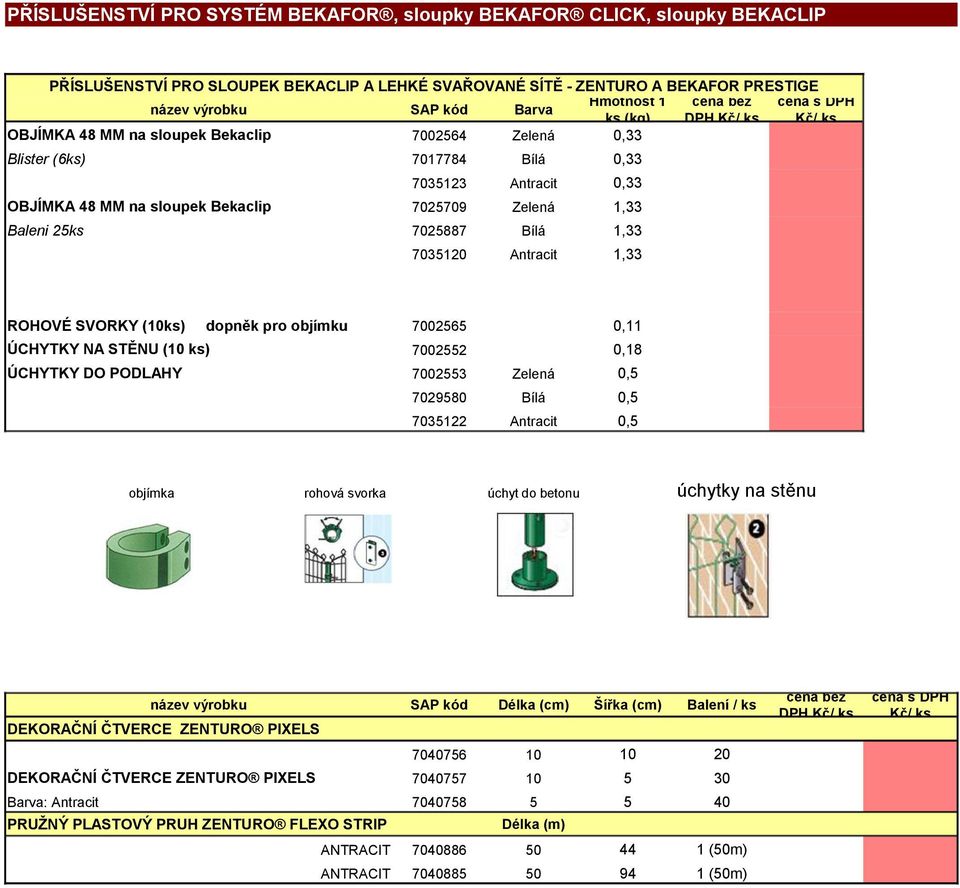Viewport: 960px width, 888px height.
Task: Click SAP code 7035123
Action: pos(439,183)
